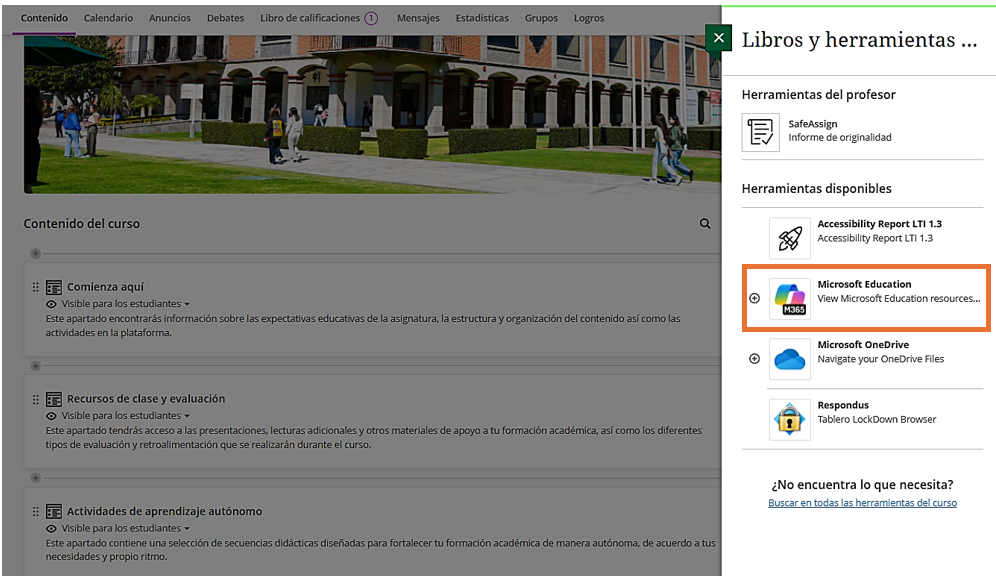The width and height of the screenshot is (996, 576).
Task: Click the View Microsoft Education resources text
Action: (899, 298)
